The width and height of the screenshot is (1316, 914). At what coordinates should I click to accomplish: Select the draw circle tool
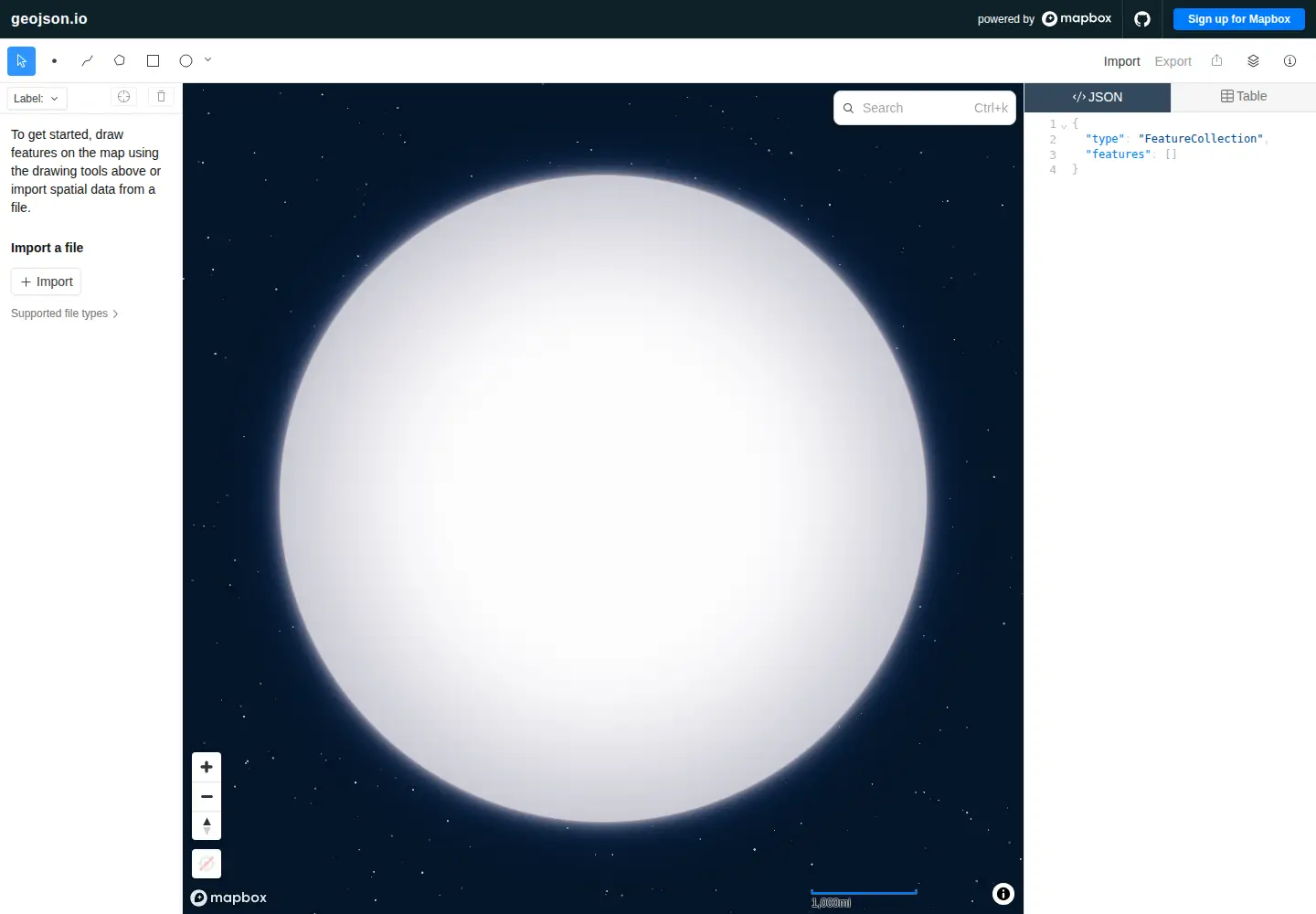tap(186, 61)
